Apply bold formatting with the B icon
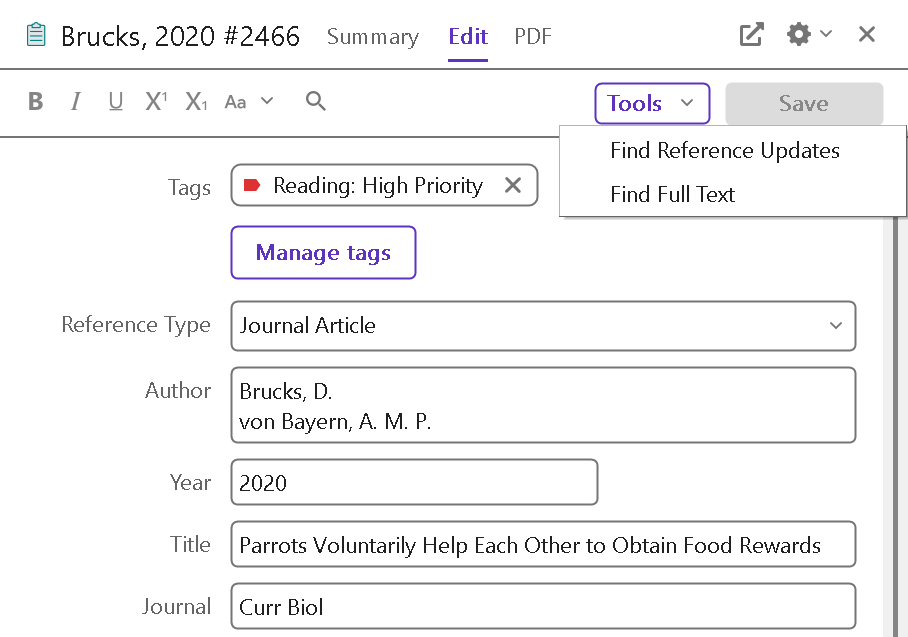 (36, 102)
